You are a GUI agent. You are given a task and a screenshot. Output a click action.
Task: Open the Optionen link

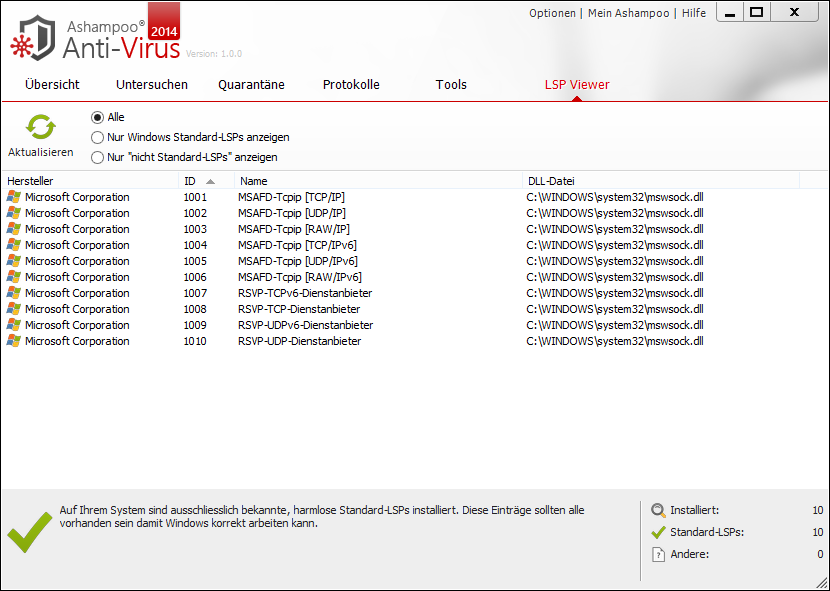coord(552,13)
